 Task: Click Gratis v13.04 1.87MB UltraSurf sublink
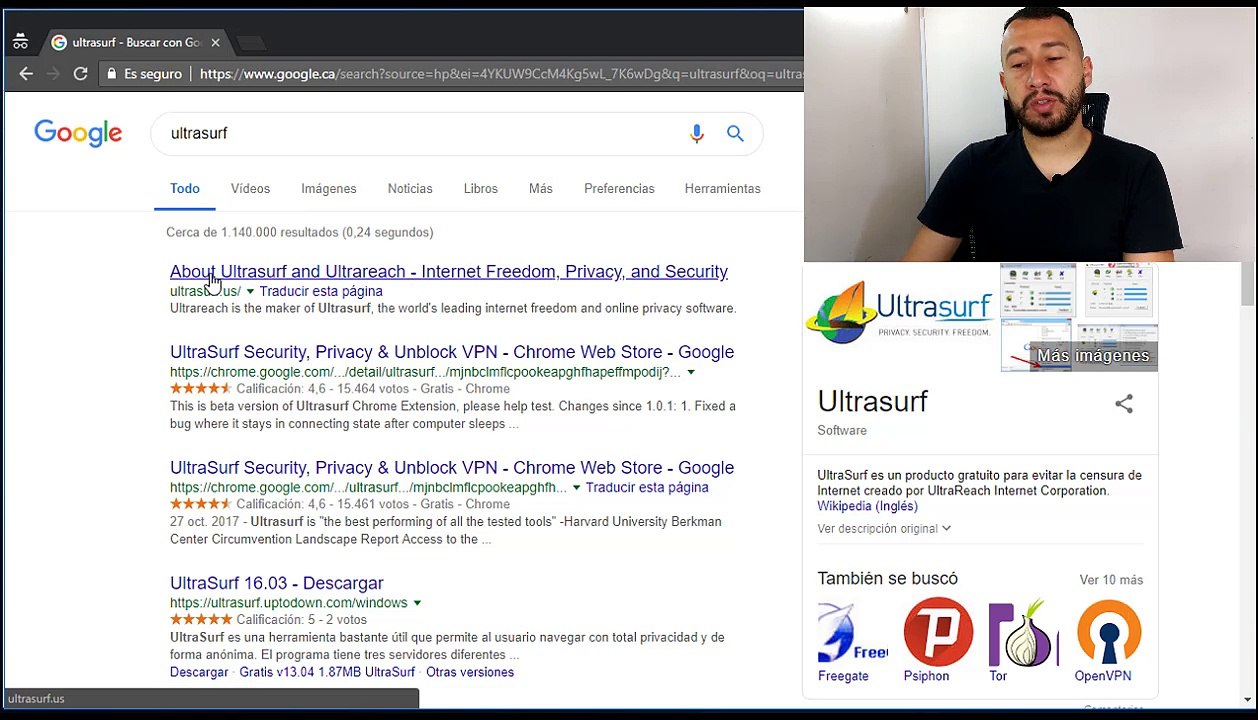tap(327, 672)
